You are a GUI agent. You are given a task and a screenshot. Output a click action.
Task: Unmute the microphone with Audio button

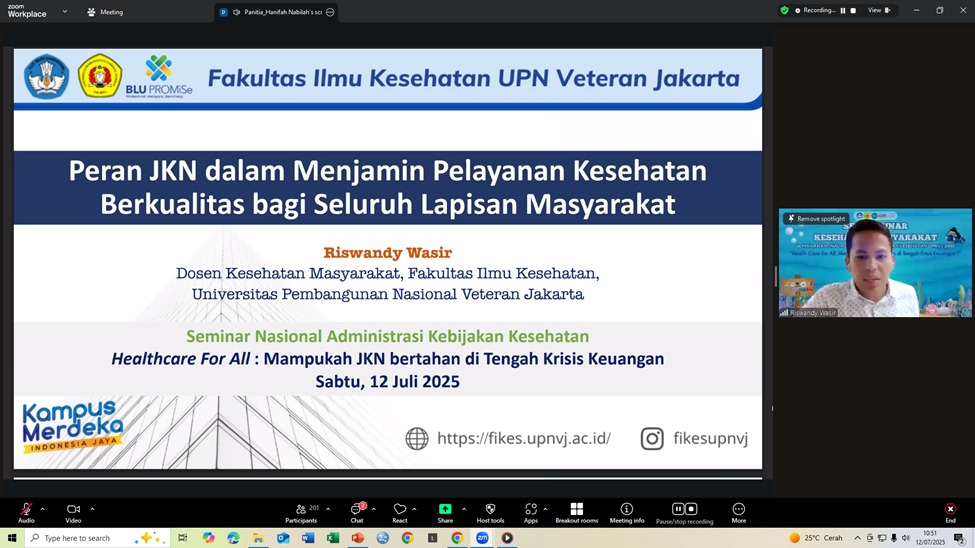click(x=26, y=511)
